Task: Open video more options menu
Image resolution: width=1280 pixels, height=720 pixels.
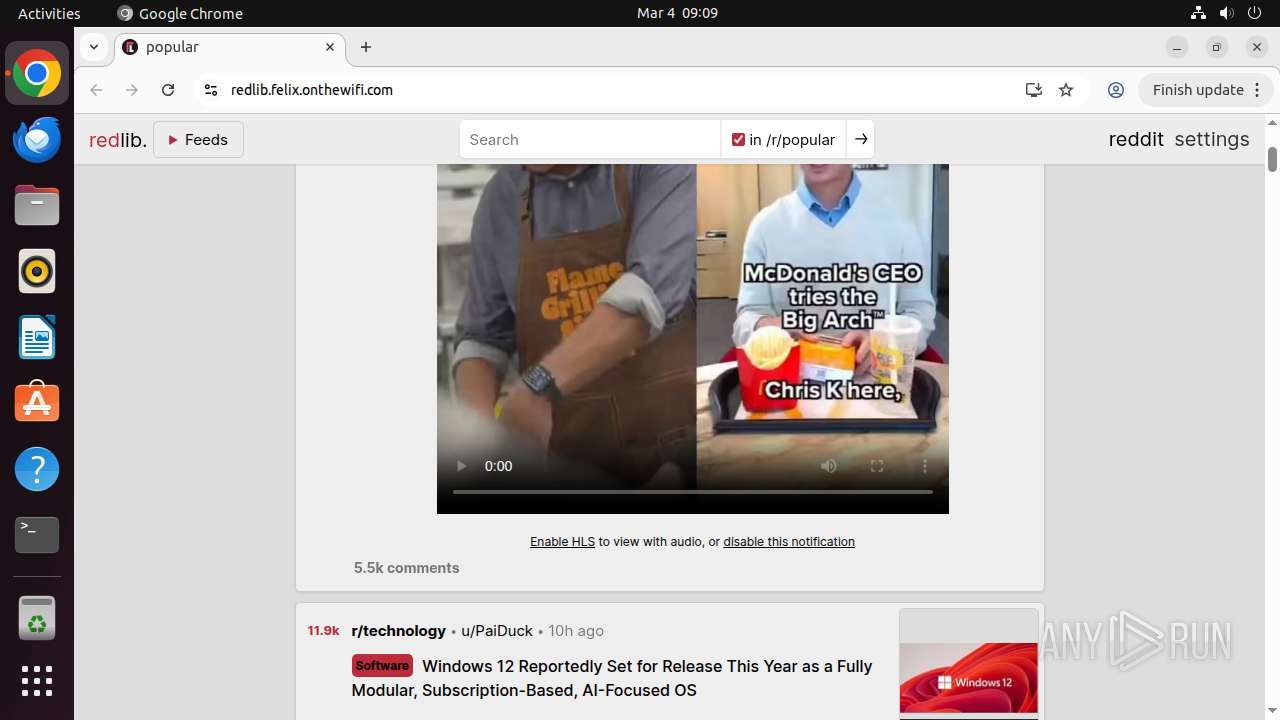Action: point(925,466)
